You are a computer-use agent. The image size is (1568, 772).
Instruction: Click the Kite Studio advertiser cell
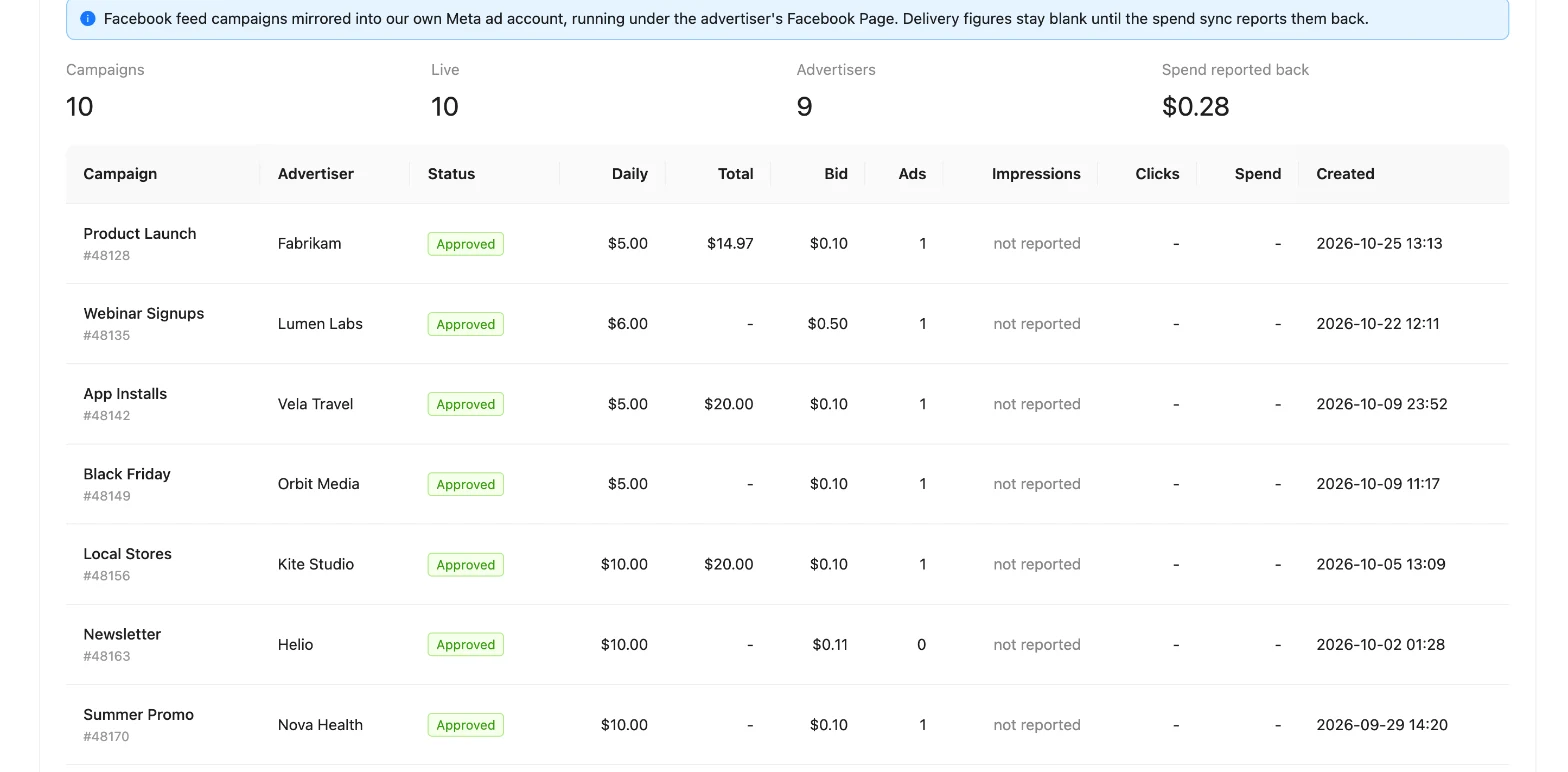(x=316, y=564)
